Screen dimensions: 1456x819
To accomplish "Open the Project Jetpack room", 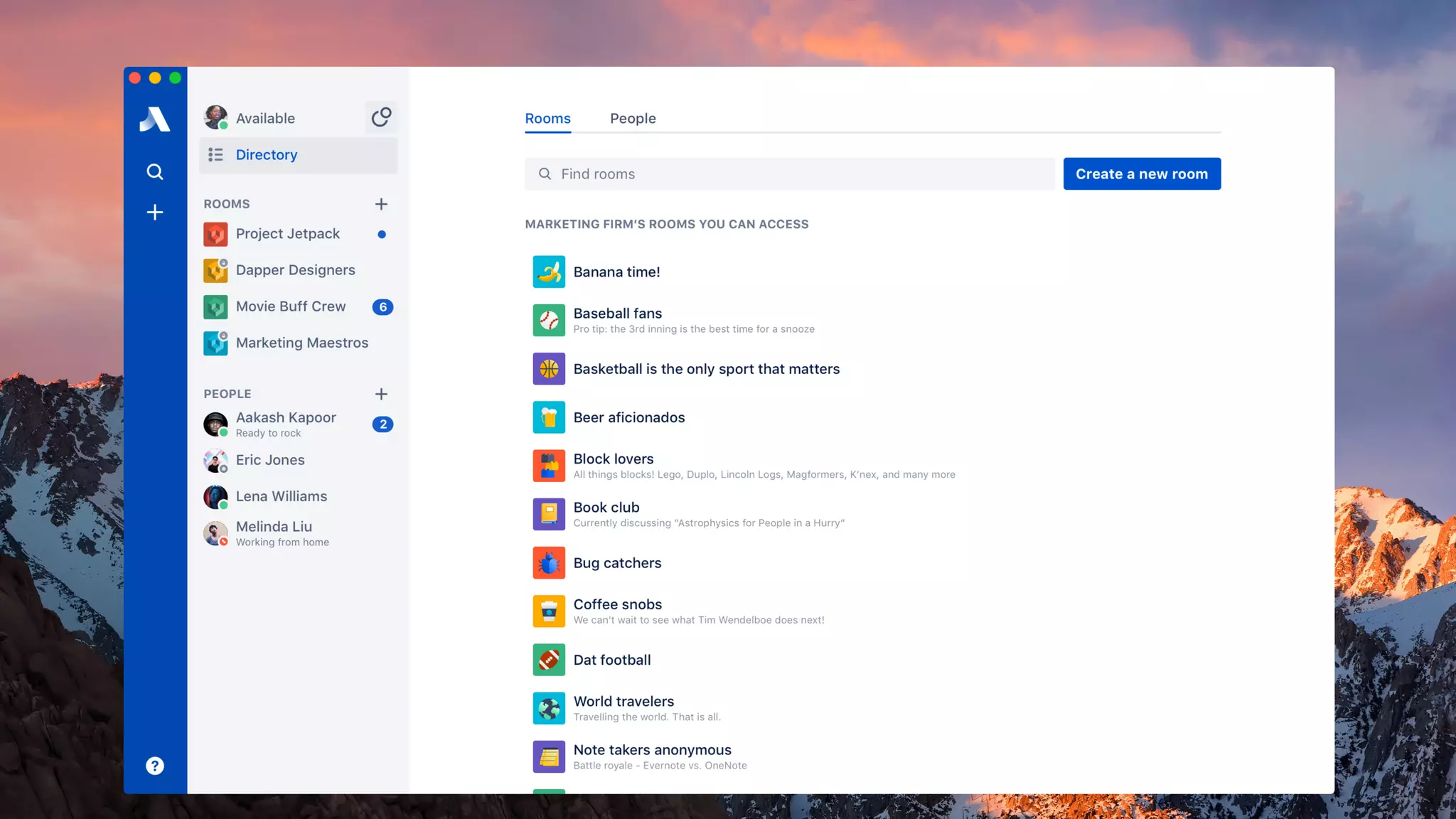I will click(x=287, y=234).
